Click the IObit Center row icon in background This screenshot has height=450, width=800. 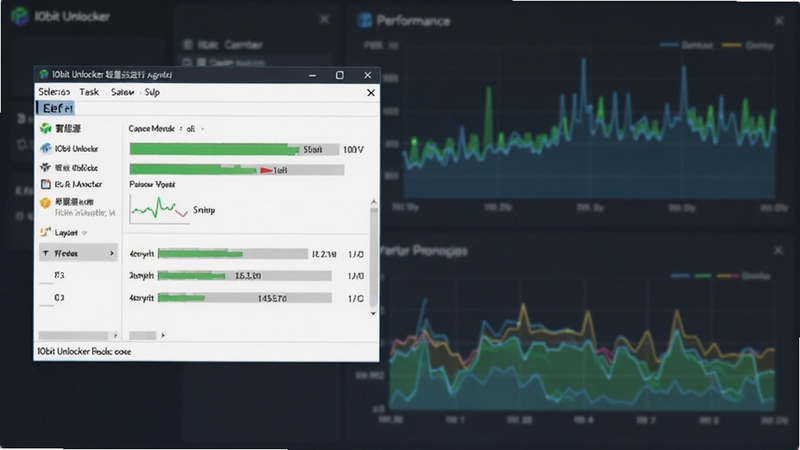[x=188, y=45]
